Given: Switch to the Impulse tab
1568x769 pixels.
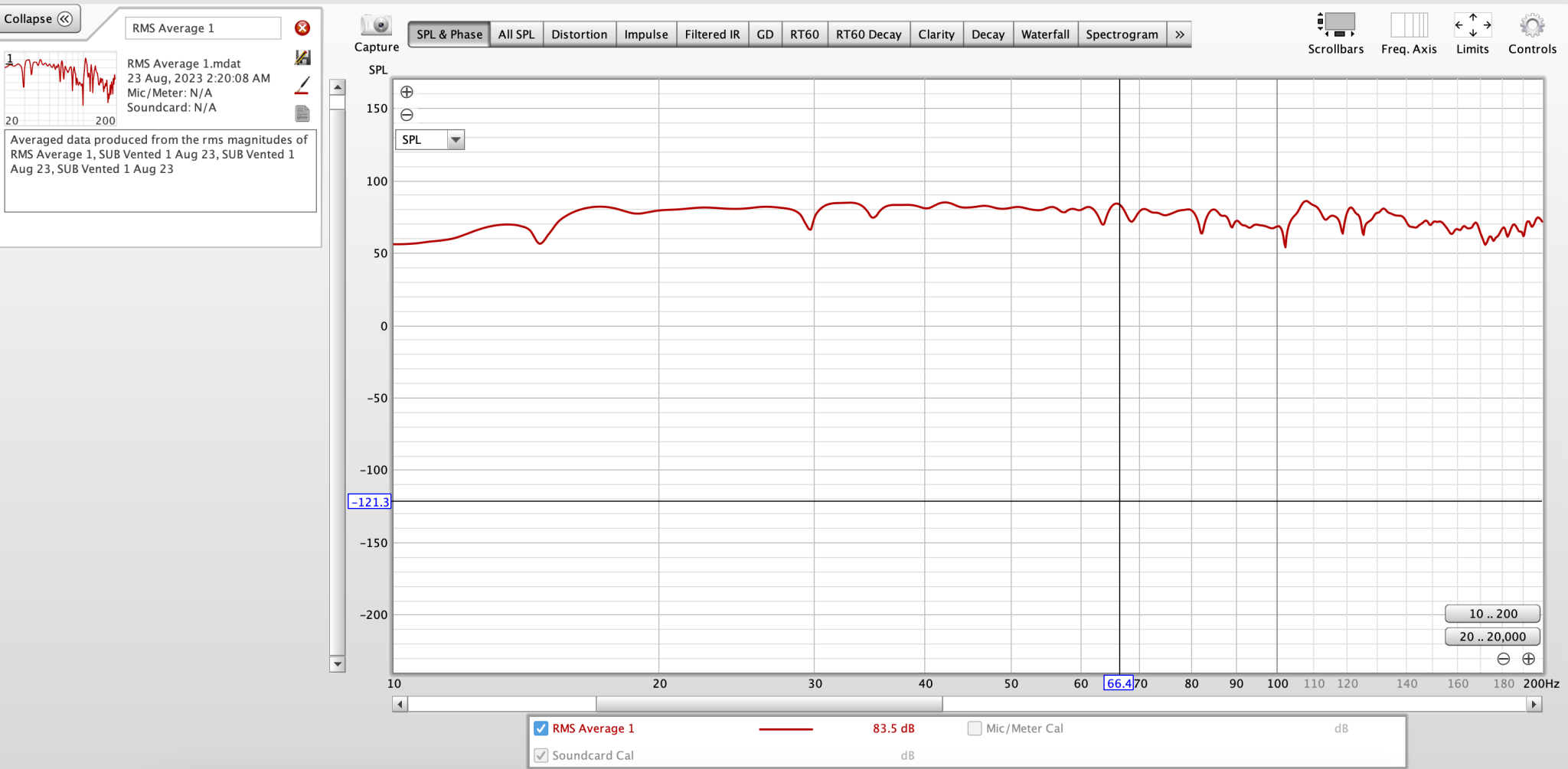Looking at the screenshot, I should [645, 34].
